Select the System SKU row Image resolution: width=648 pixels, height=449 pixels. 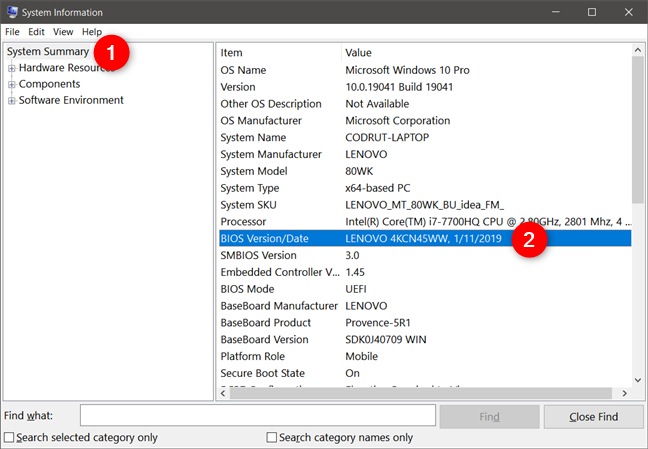click(425, 205)
